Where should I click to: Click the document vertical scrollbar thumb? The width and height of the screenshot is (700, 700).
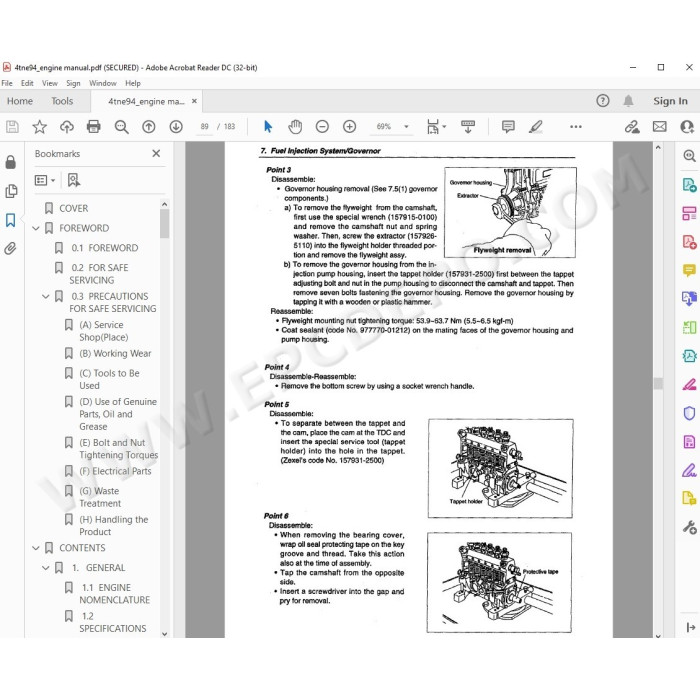click(658, 383)
